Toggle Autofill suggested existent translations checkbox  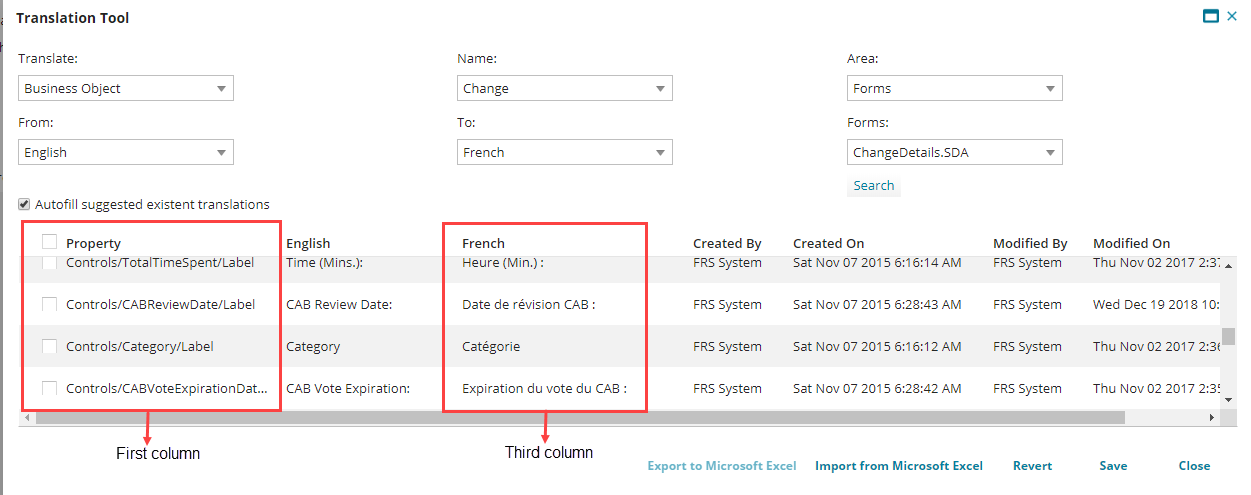point(25,204)
